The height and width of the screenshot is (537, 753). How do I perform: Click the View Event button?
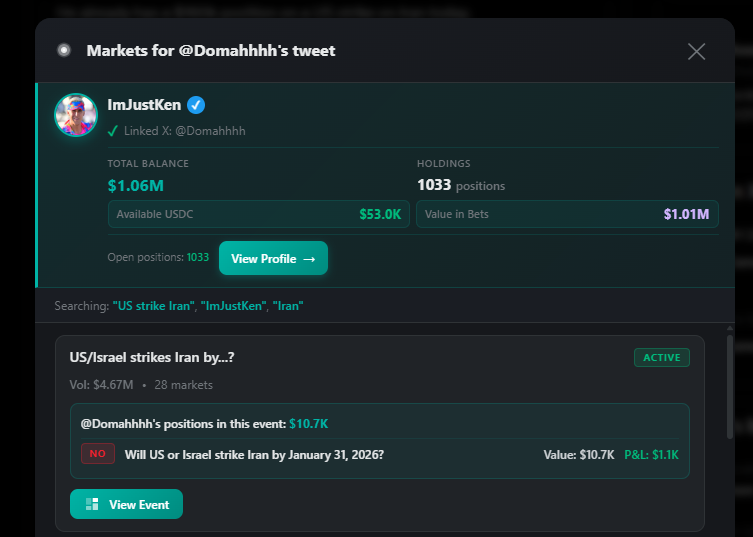pyautogui.click(x=126, y=504)
